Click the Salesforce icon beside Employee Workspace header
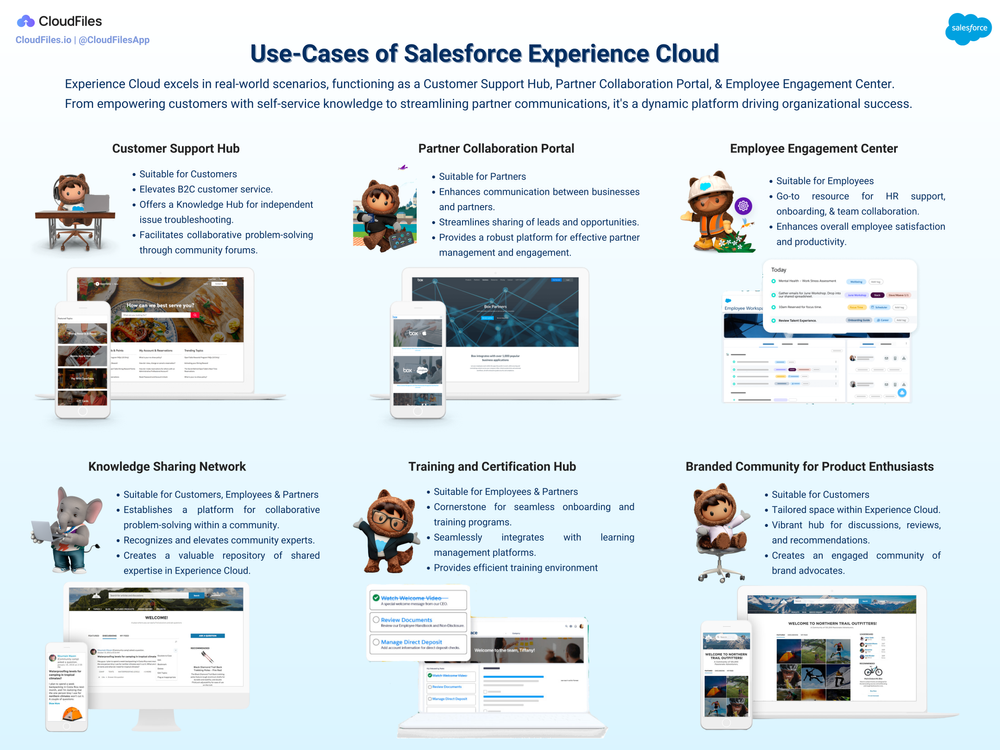The width and height of the screenshot is (1000, 750). [728, 301]
